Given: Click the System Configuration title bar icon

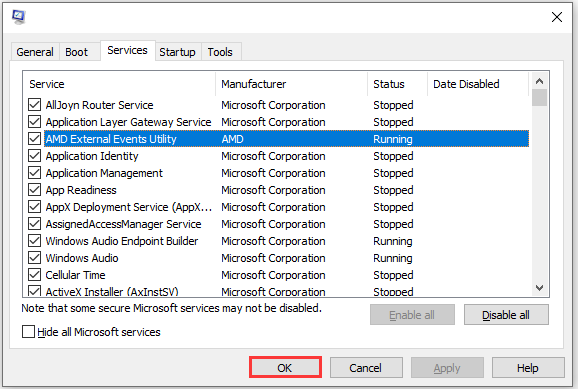Looking at the screenshot, I should tap(18, 17).
